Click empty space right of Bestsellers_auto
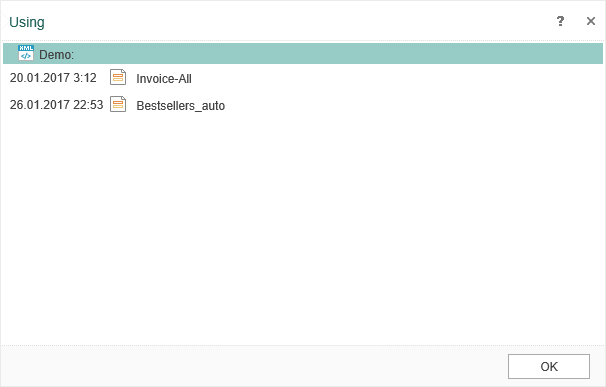This screenshot has width=606, height=387. coord(414,105)
